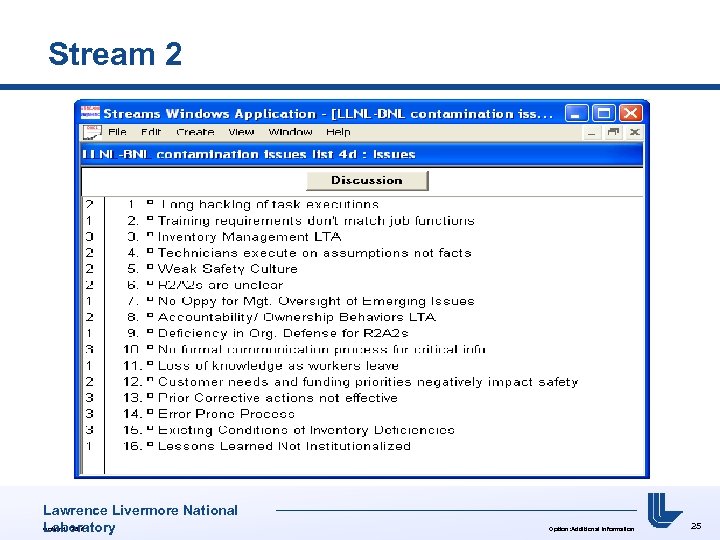720x540 pixels.
Task: Toggle box beside Inventory Management LTA
Action: click(150, 235)
